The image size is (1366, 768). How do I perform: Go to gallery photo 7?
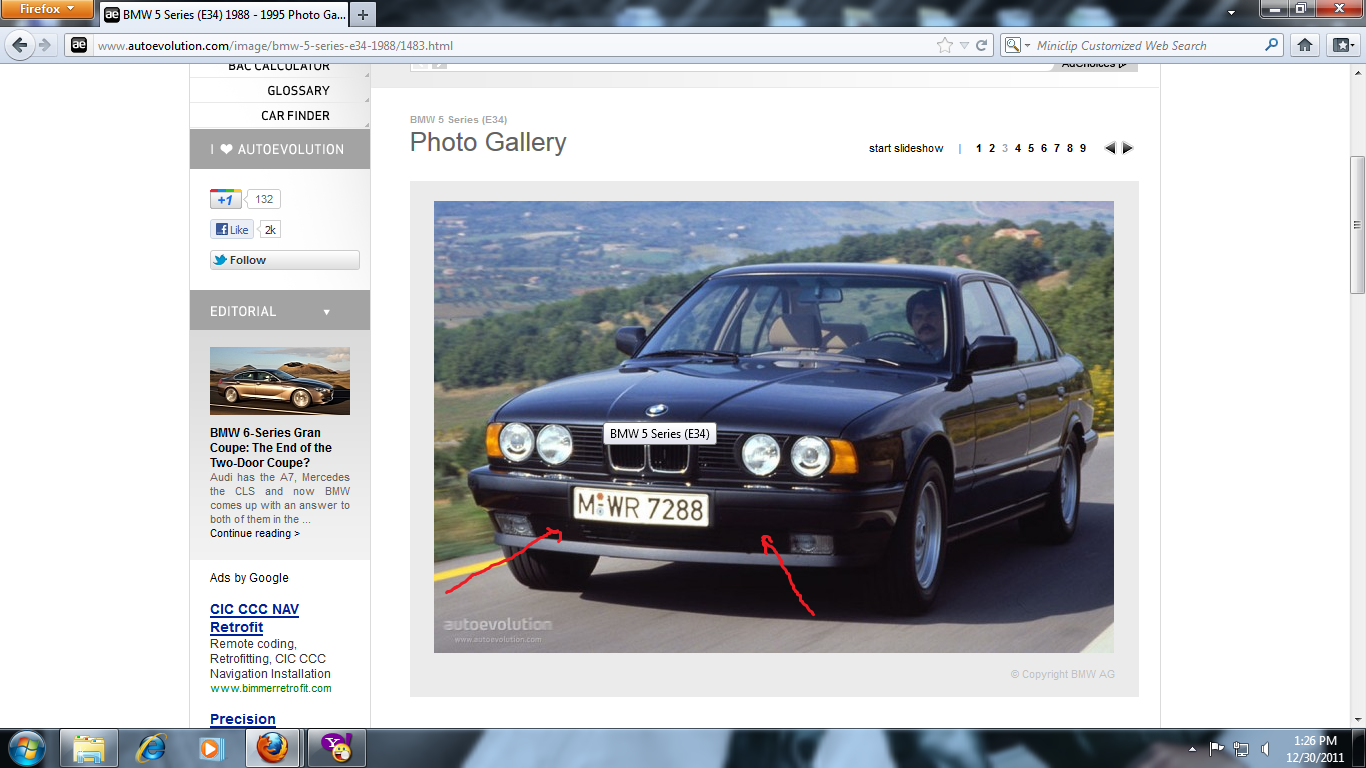pos(1057,148)
